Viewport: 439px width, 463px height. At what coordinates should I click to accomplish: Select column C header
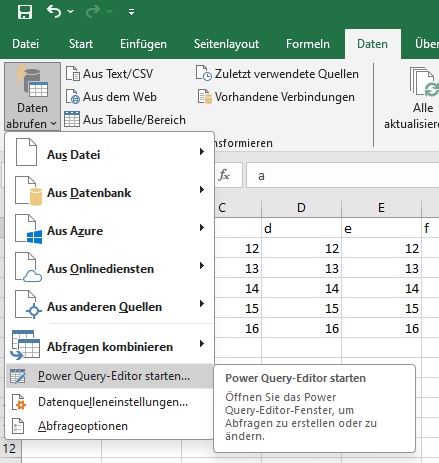click(x=238, y=208)
